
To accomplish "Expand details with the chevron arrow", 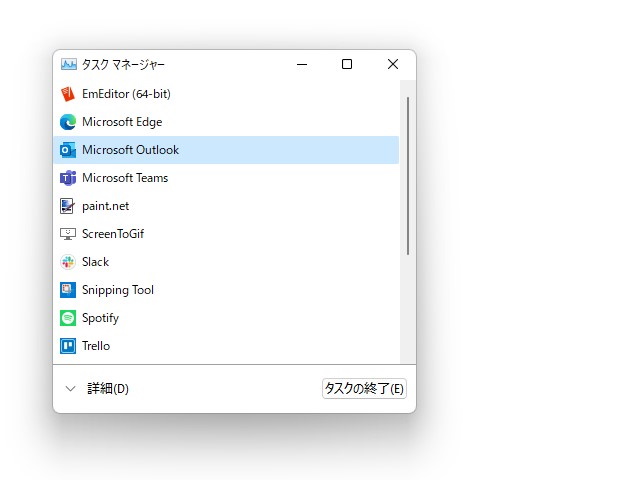I will coord(71,389).
